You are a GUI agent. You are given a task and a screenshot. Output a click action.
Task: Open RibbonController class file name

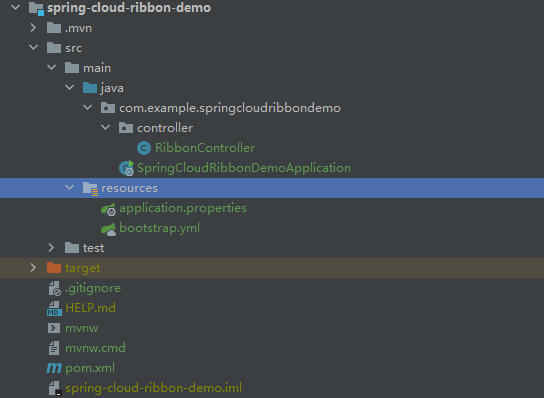(x=205, y=148)
